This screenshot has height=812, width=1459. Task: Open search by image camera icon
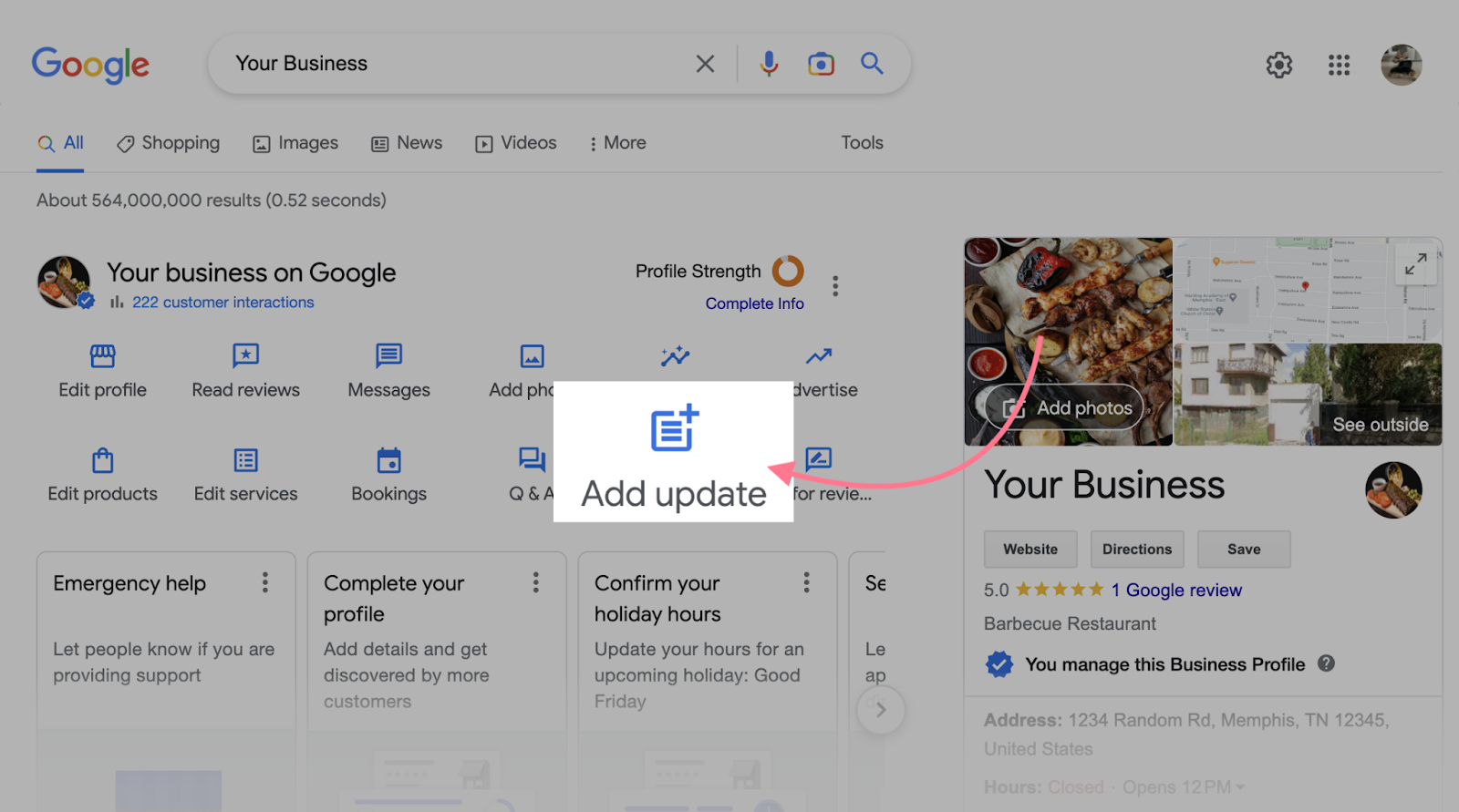click(821, 64)
